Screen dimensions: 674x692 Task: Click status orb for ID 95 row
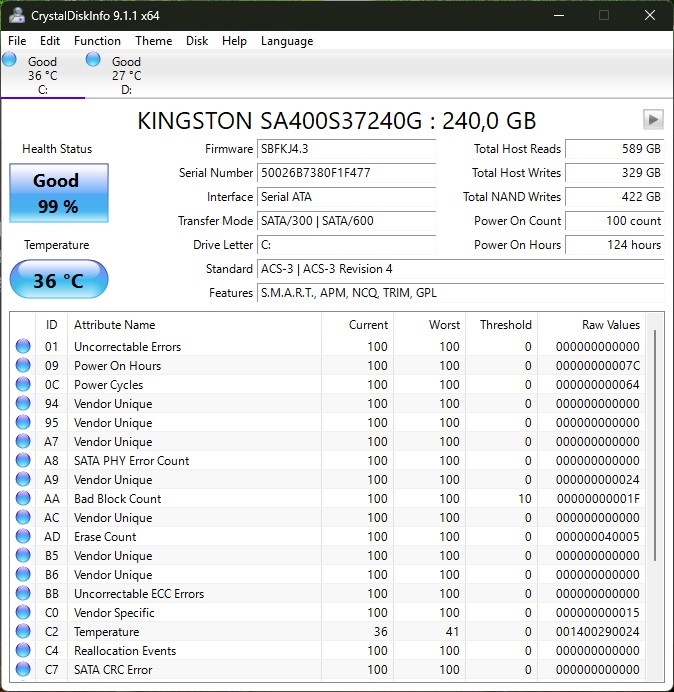[23, 422]
